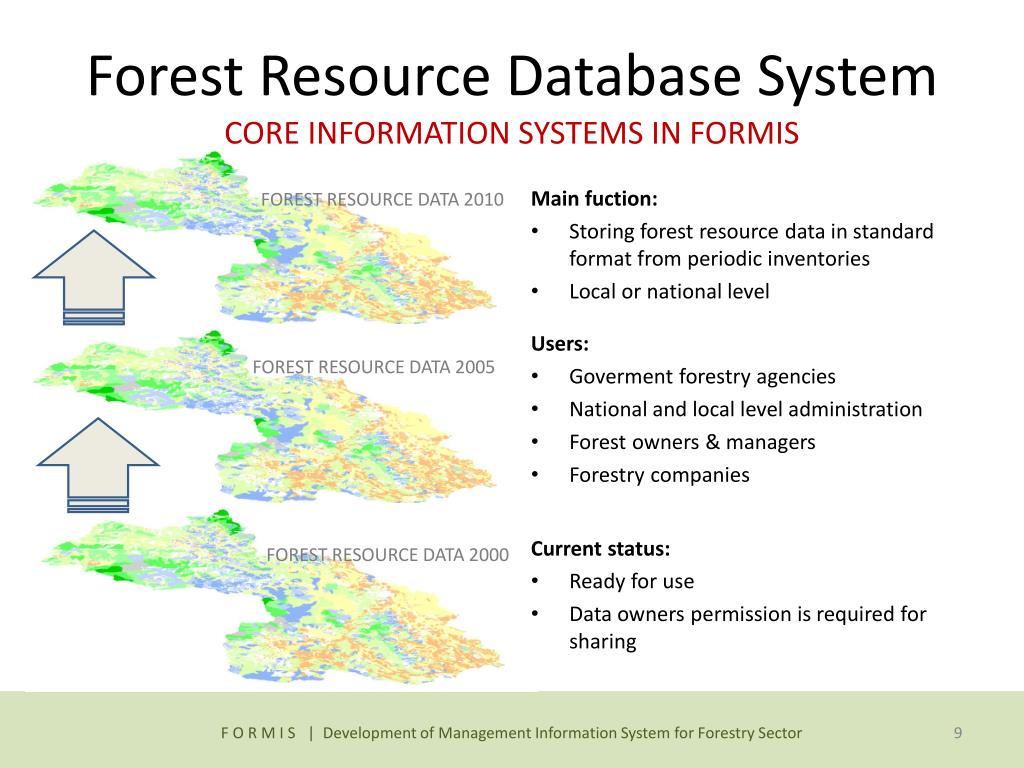Select bullet 'National and local level administration'
1024x768 pixels.
click(746, 409)
